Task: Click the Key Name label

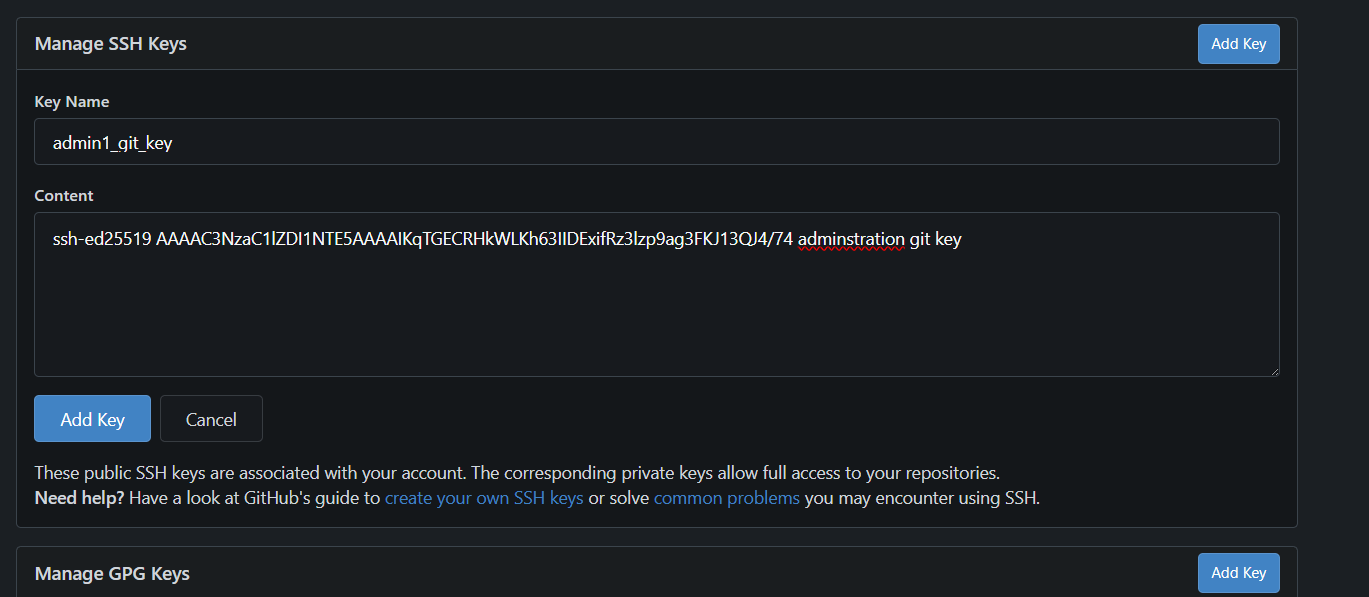Action: coord(72,102)
